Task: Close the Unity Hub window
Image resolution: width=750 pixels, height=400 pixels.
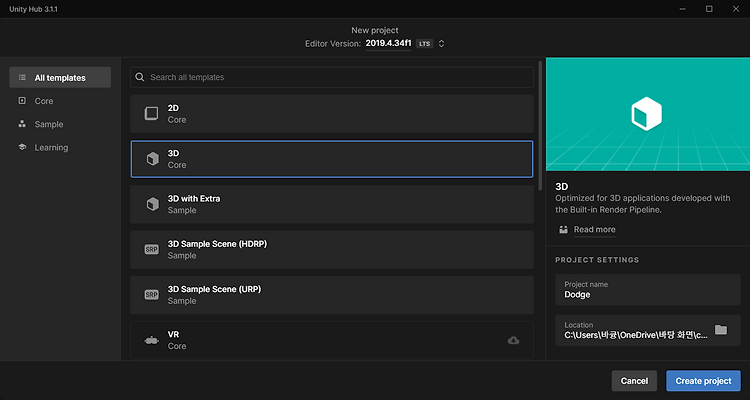Action: (736, 9)
